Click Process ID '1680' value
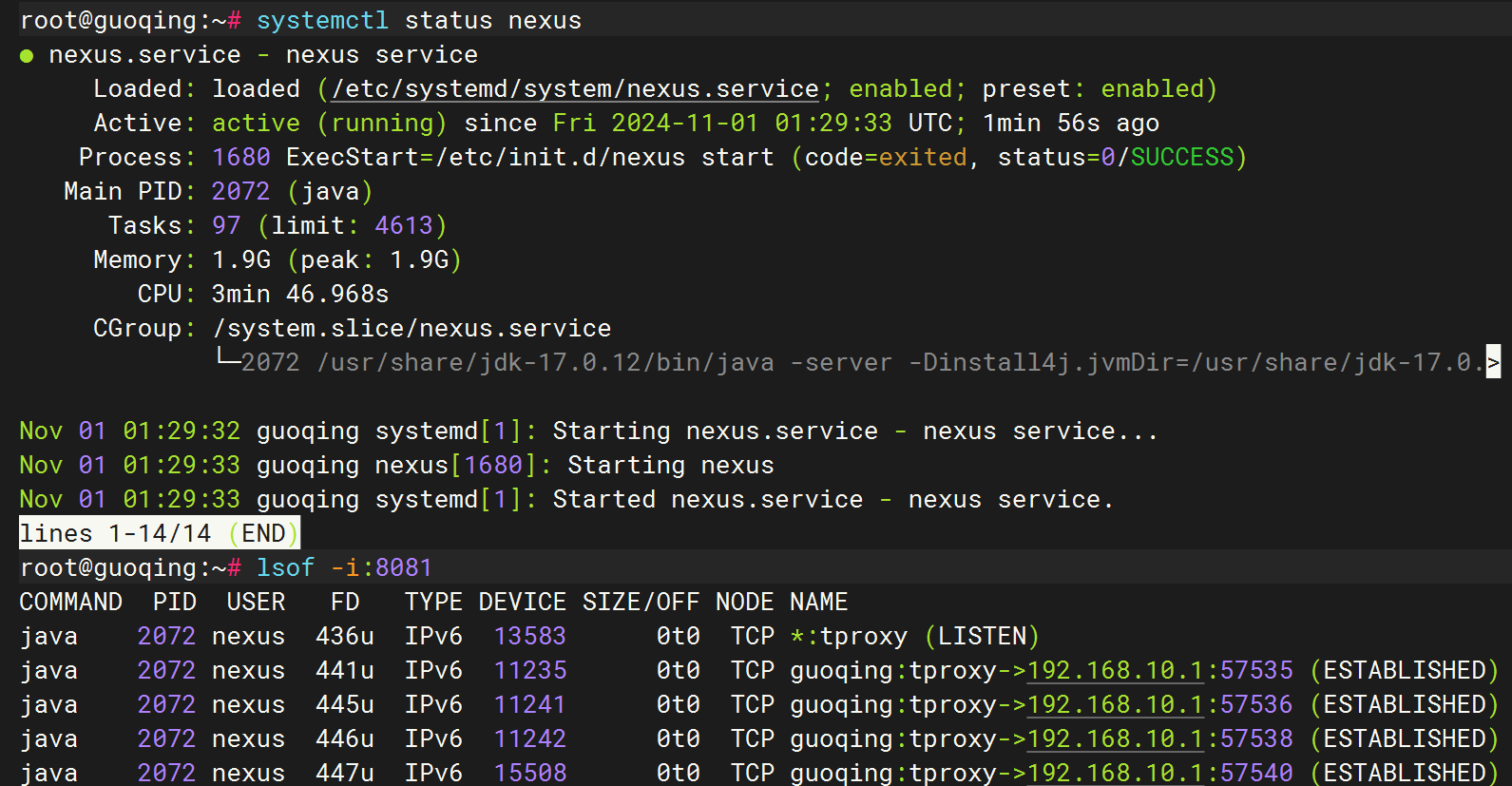The height and width of the screenshot is (786, 1512). (241, 158)
